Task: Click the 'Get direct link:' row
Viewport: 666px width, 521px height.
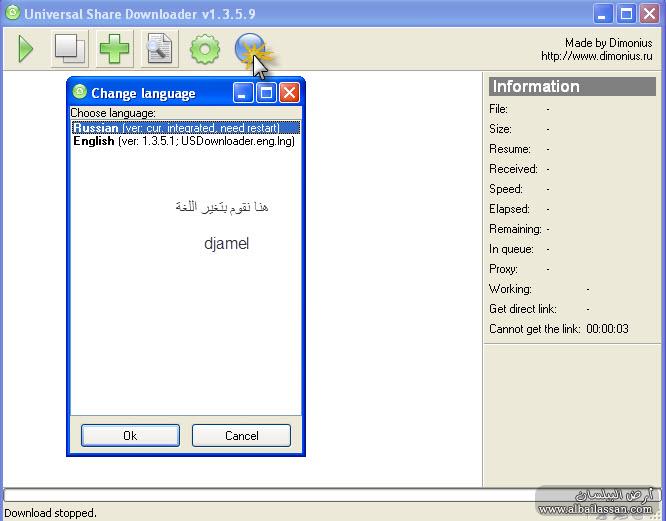Action: click(539, 309)
